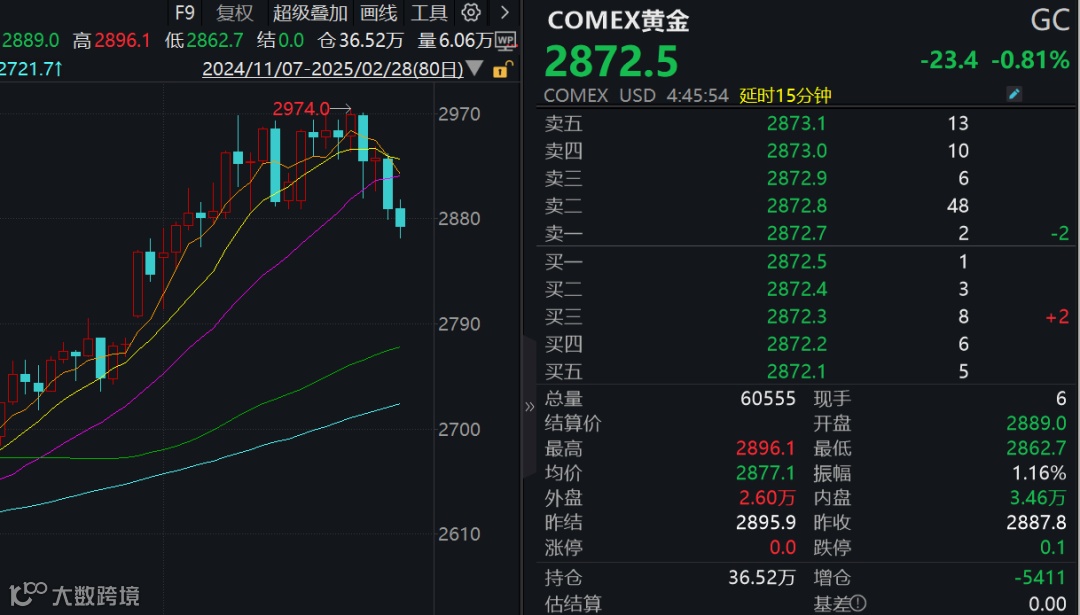The image size is (1080, 615).
Task: Click the 昨结 value 2895.9
Action: (x=765, y=523)
